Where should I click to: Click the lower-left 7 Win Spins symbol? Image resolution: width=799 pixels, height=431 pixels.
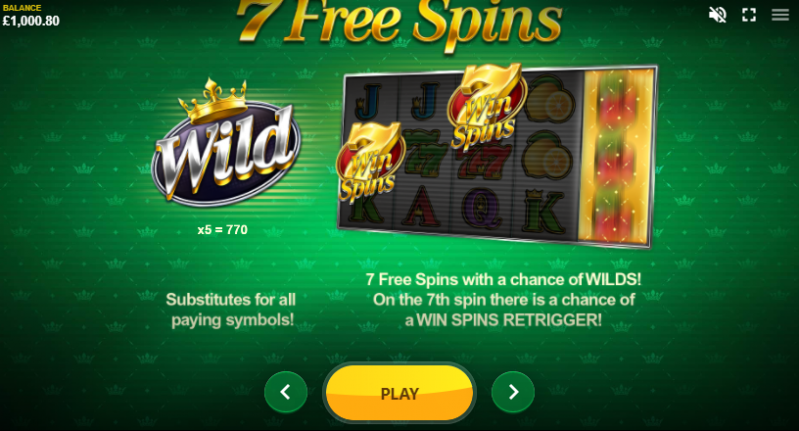click(370, 163)
